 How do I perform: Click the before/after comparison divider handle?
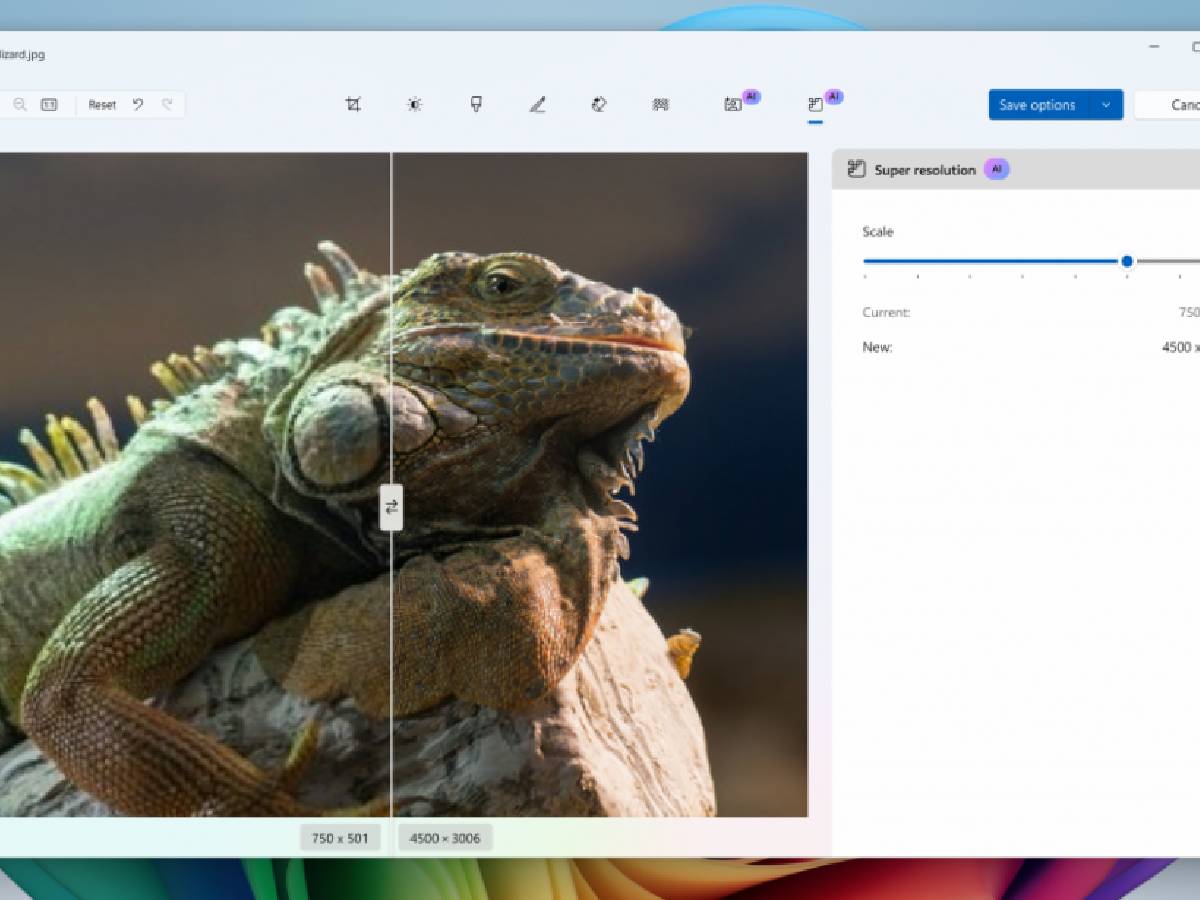(x=391, y=507)
